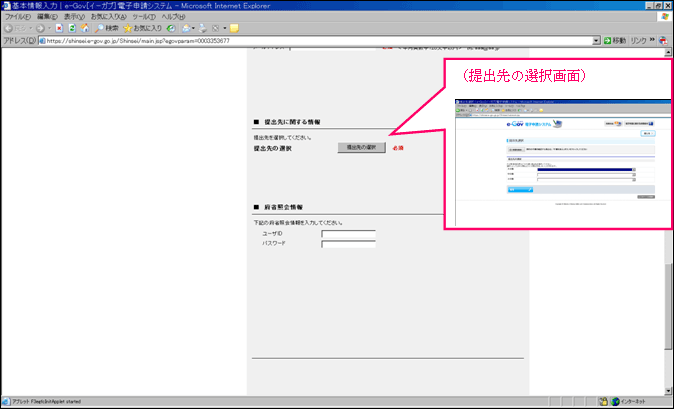
Task: Expand the address bar dropdown arrow
Action: pos(595,40)
